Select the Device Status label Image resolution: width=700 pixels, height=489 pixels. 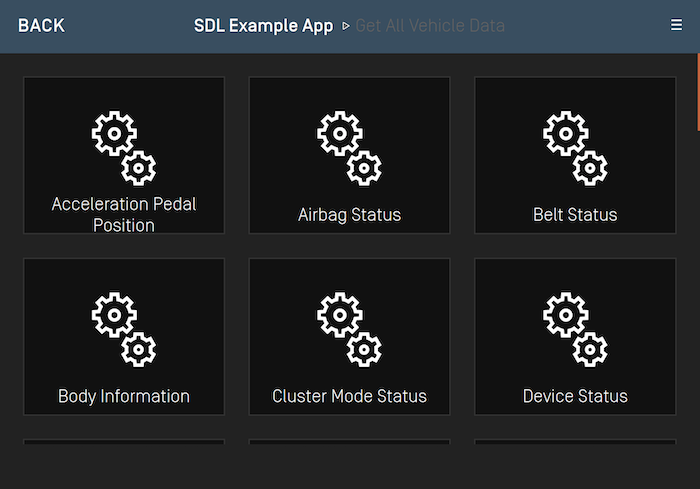point(575,396)
